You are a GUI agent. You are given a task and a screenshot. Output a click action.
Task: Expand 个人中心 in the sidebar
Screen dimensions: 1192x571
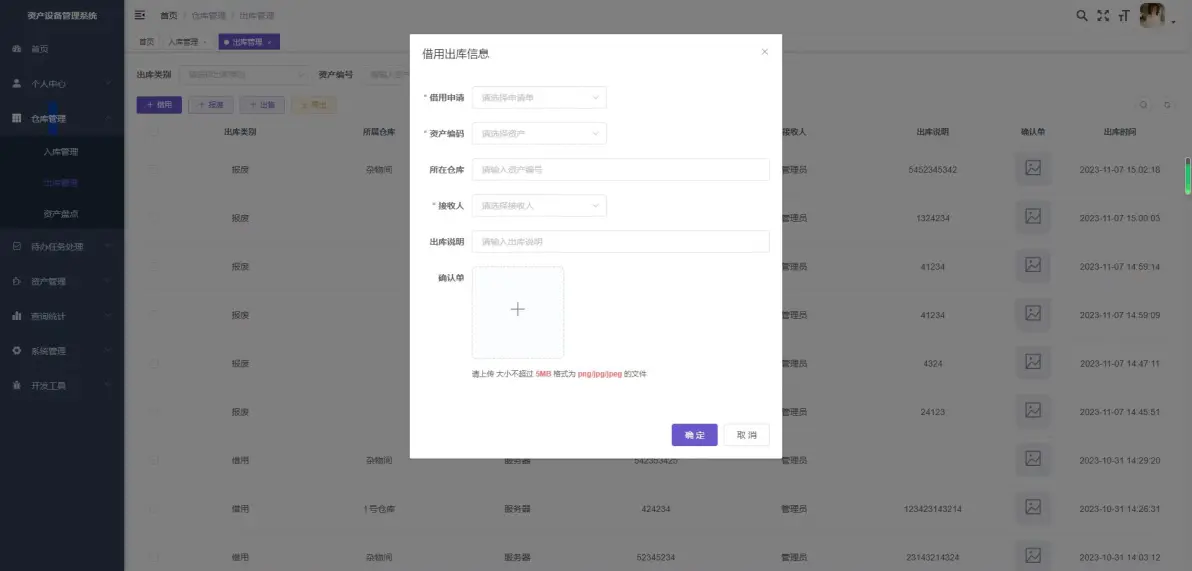point(62,84)
